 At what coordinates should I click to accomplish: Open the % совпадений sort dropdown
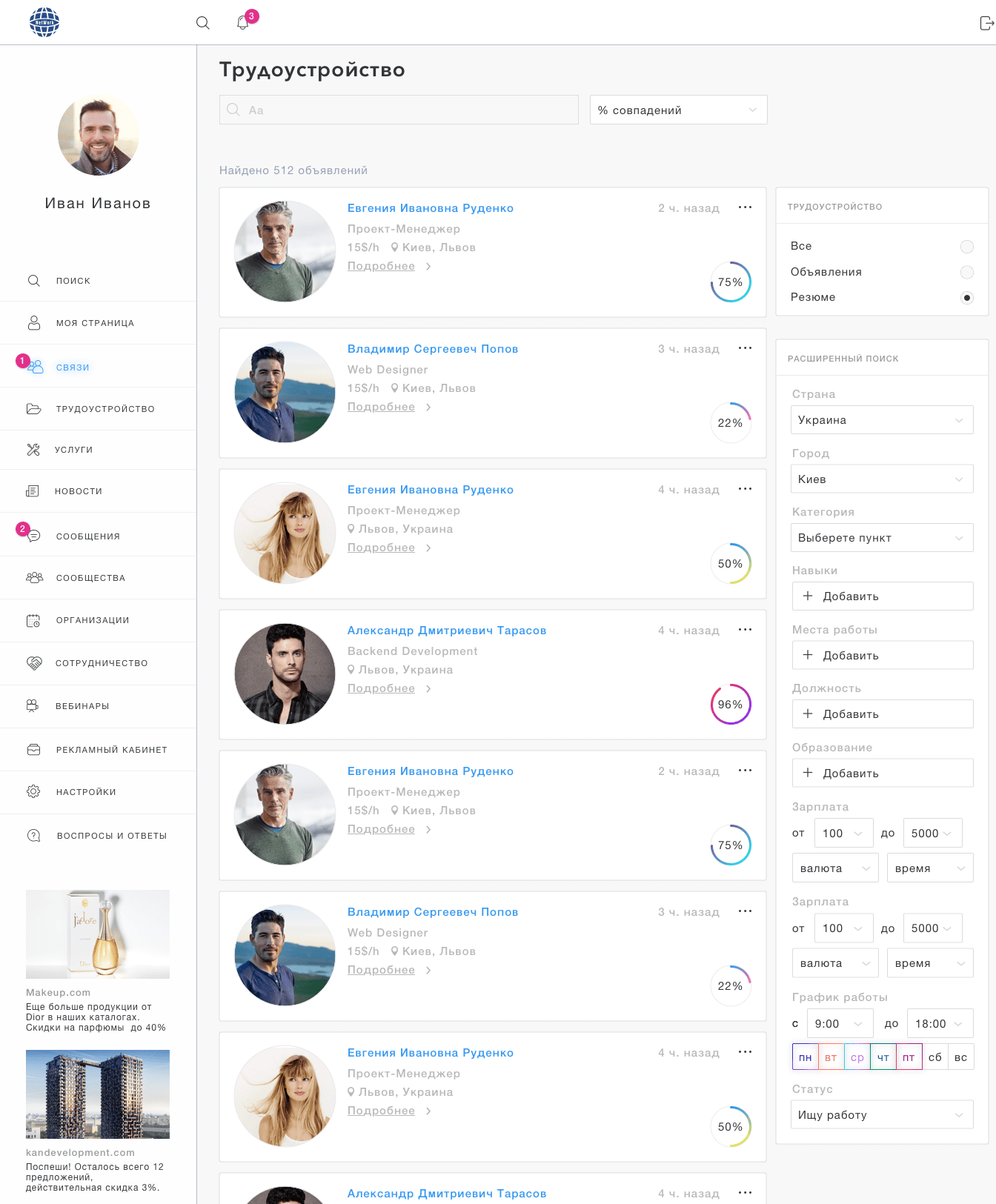678,110
